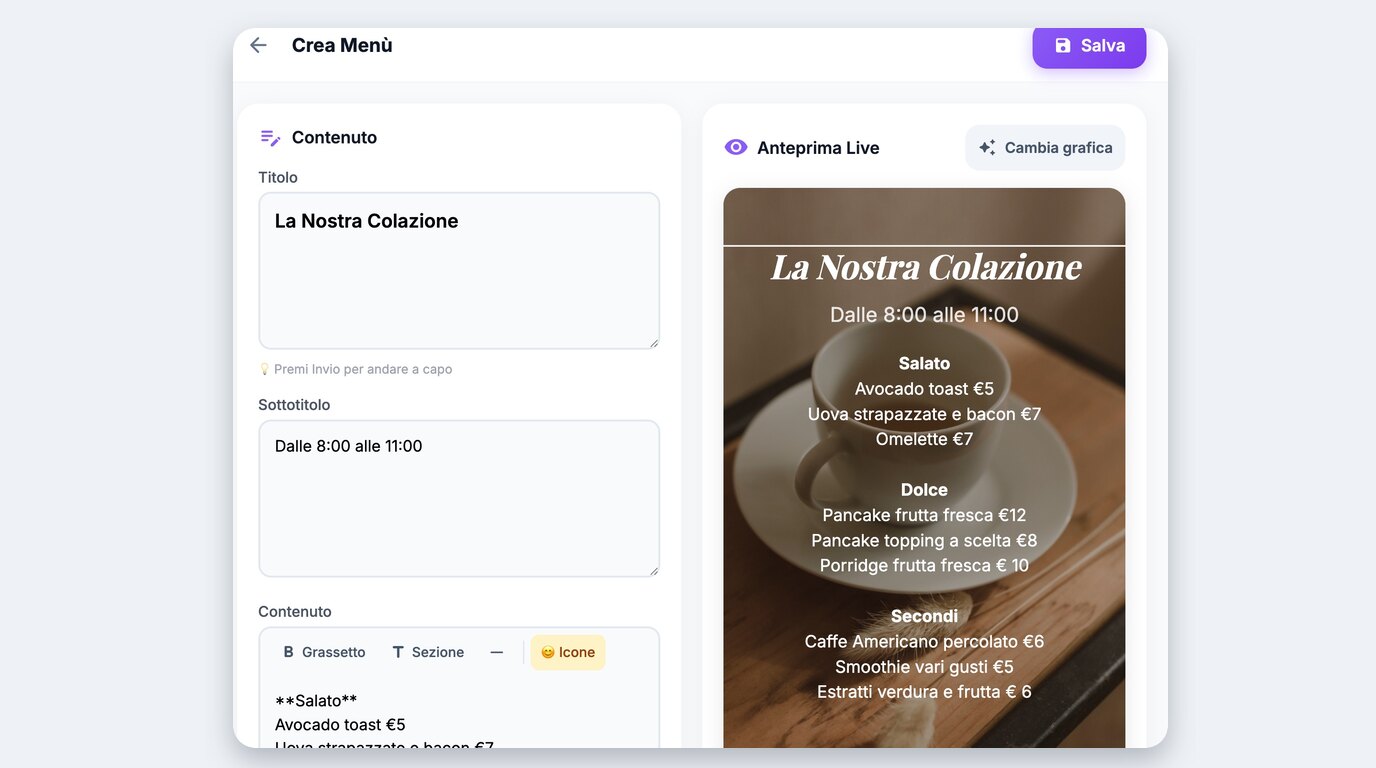This screenshot has height=768, width=1376.
Task: Click Porridge frutta fresca € 10
Action: tap(924, 565)
